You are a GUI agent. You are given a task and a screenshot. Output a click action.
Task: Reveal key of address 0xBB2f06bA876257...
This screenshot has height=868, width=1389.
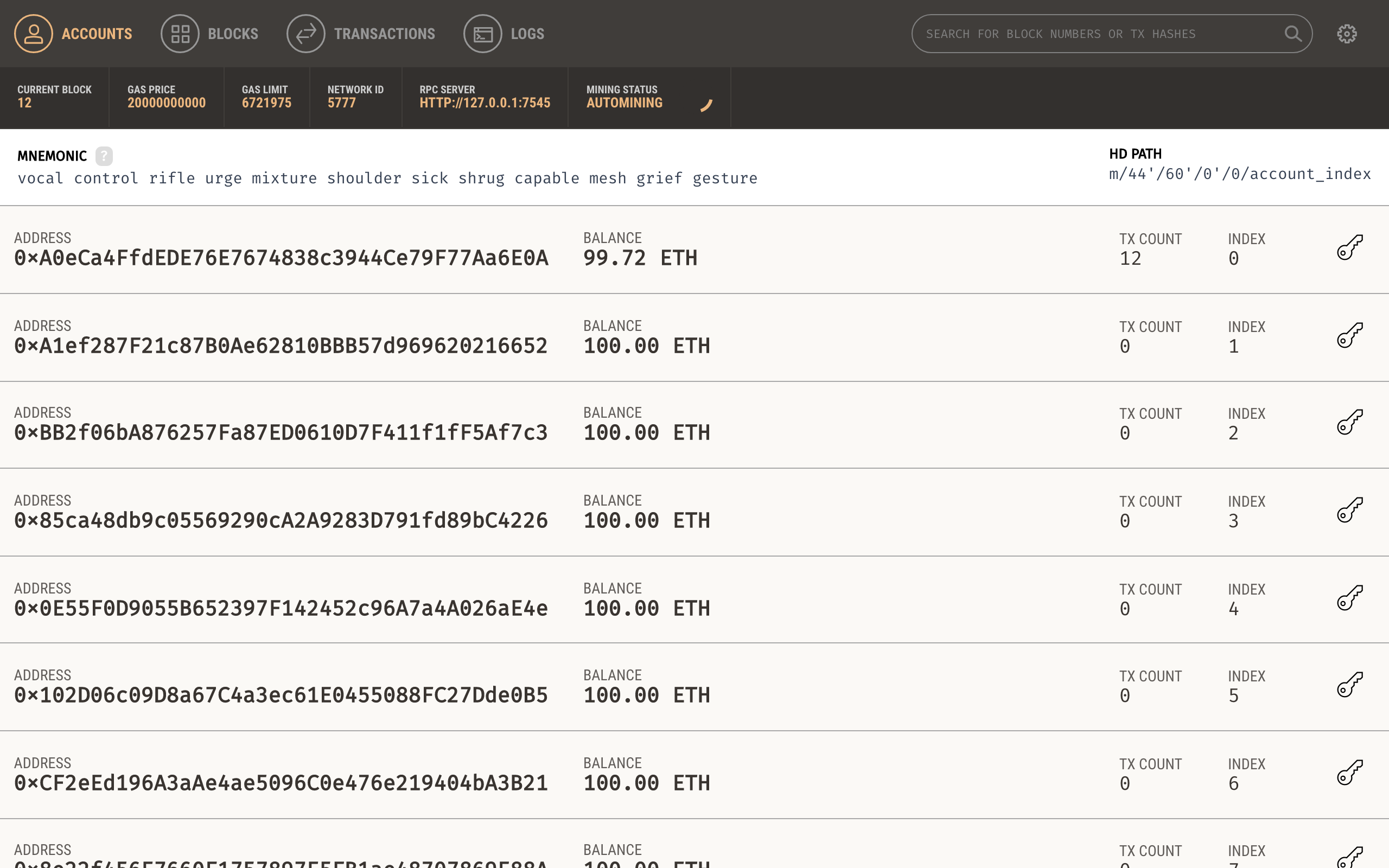click(1349, 423)
